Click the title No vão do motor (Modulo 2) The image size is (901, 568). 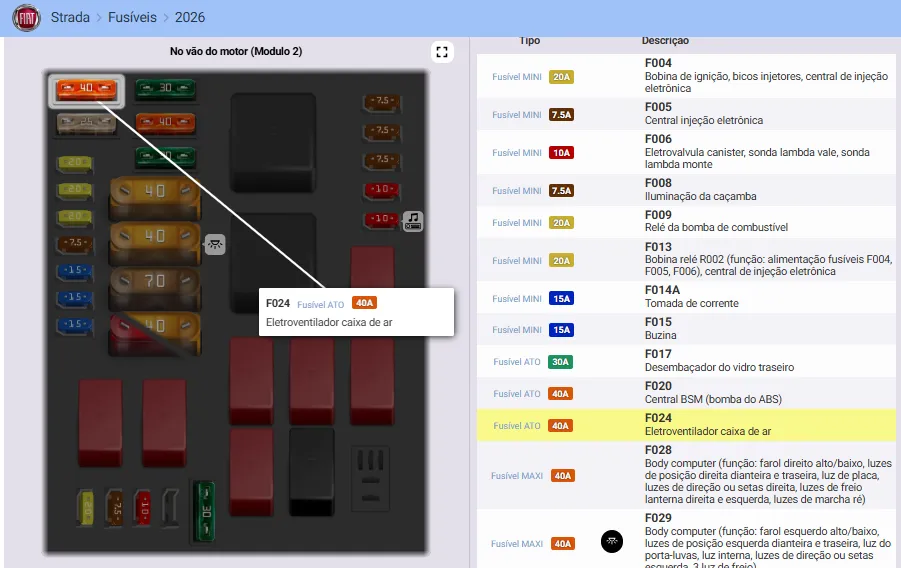236,51
